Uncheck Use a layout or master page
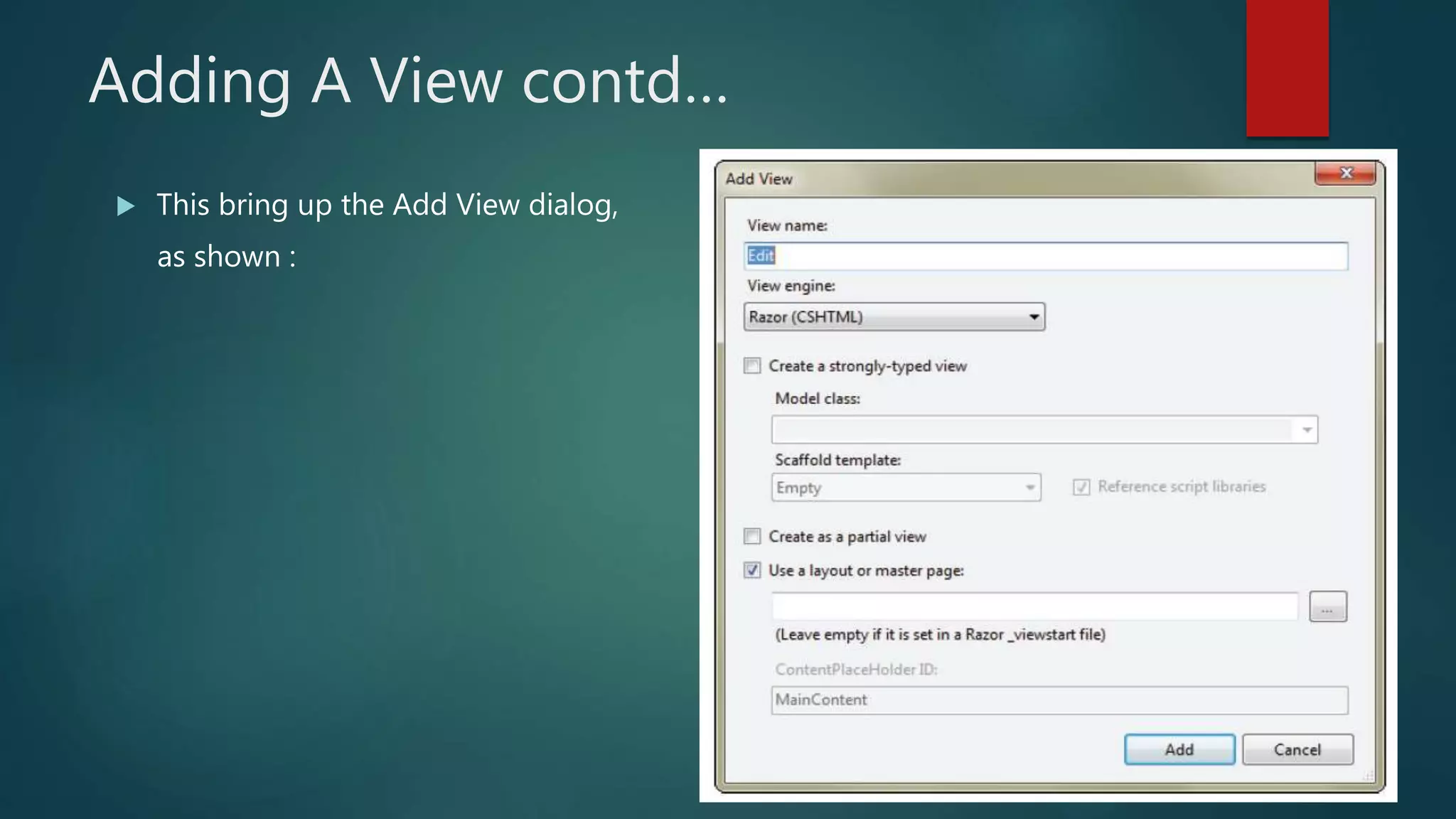This screenshot has height=819, width=1456. (x=752, y=570)
